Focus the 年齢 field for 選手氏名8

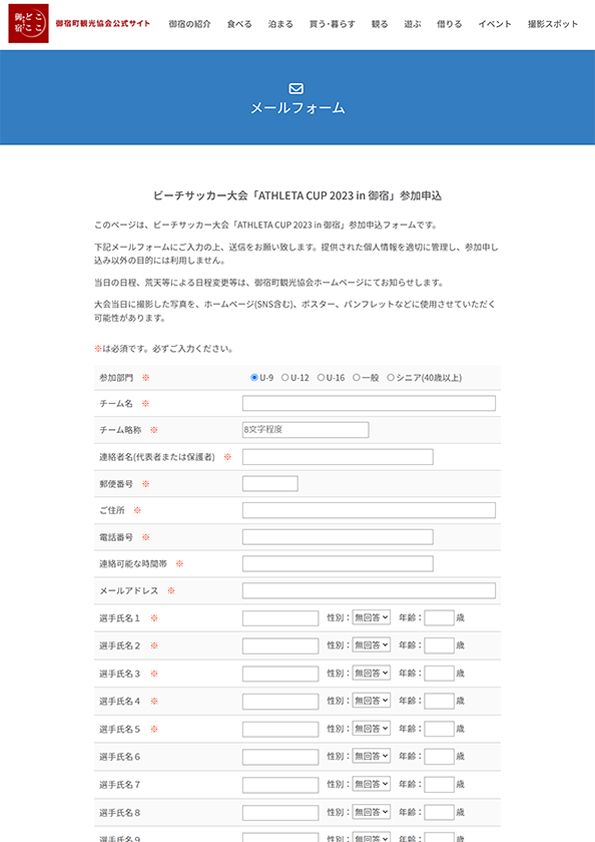439,812
